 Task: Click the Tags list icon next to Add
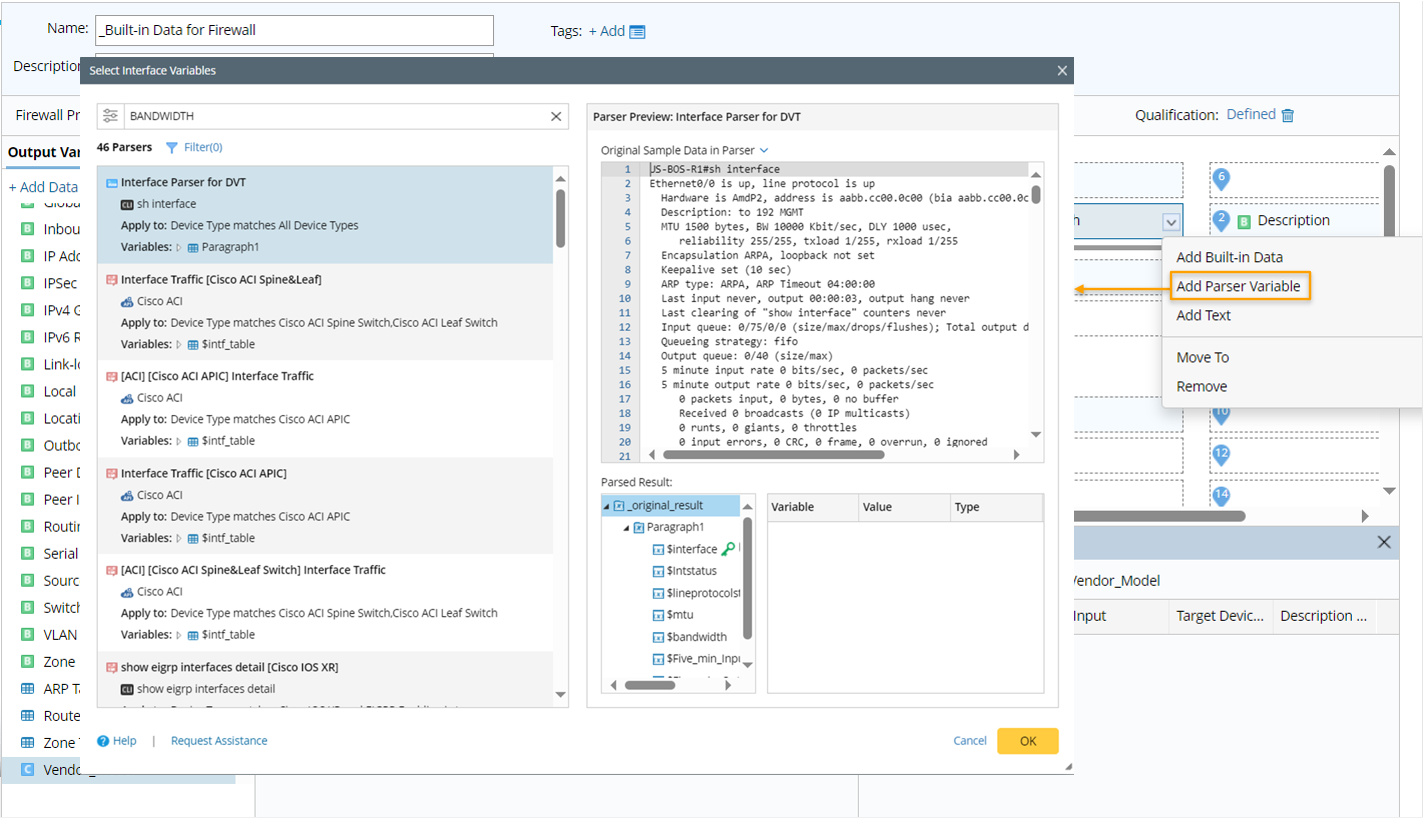pyautogui.click(x=637, y=31)
